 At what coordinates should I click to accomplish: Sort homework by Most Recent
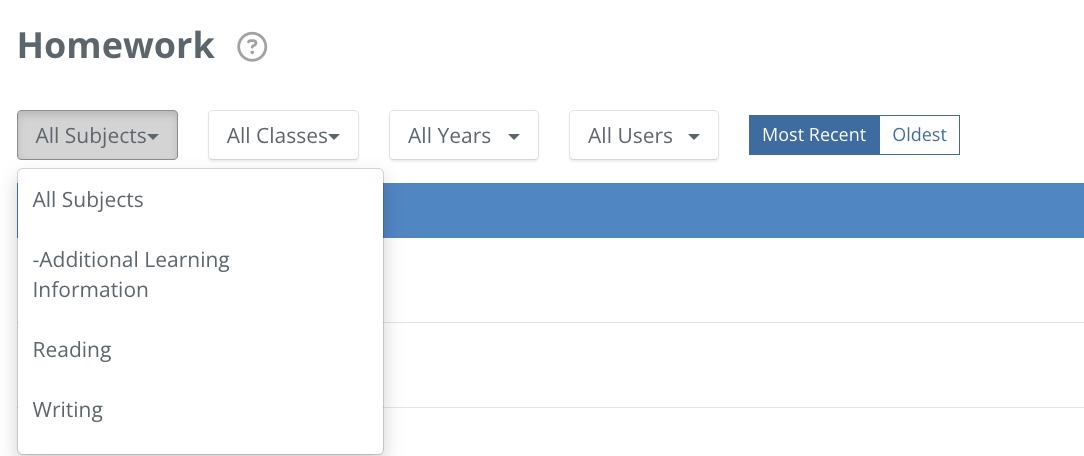(x=814, y=135)
